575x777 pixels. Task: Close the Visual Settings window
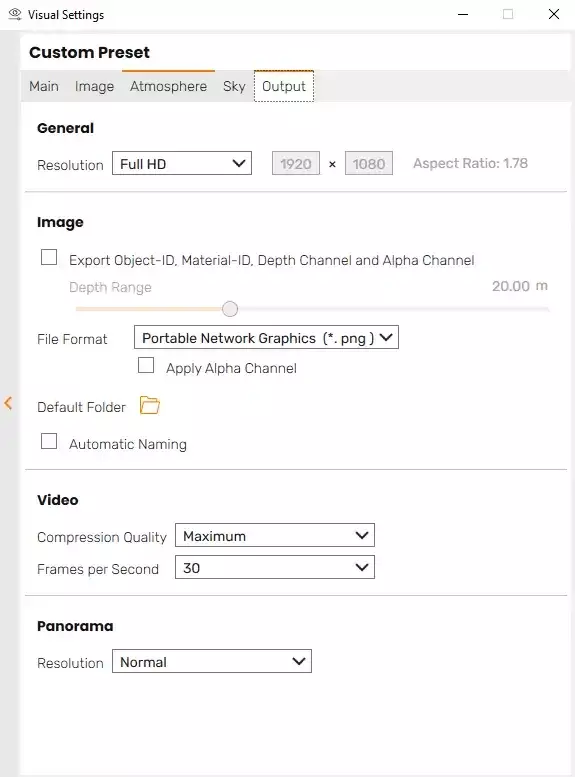point(554,14)
